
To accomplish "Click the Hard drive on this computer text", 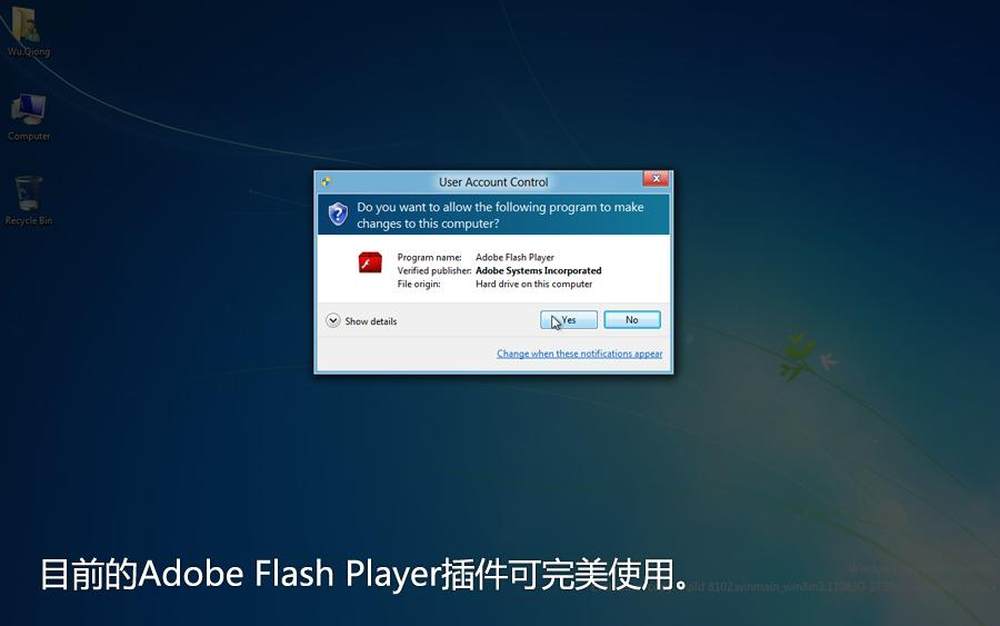I will point(534,284).
